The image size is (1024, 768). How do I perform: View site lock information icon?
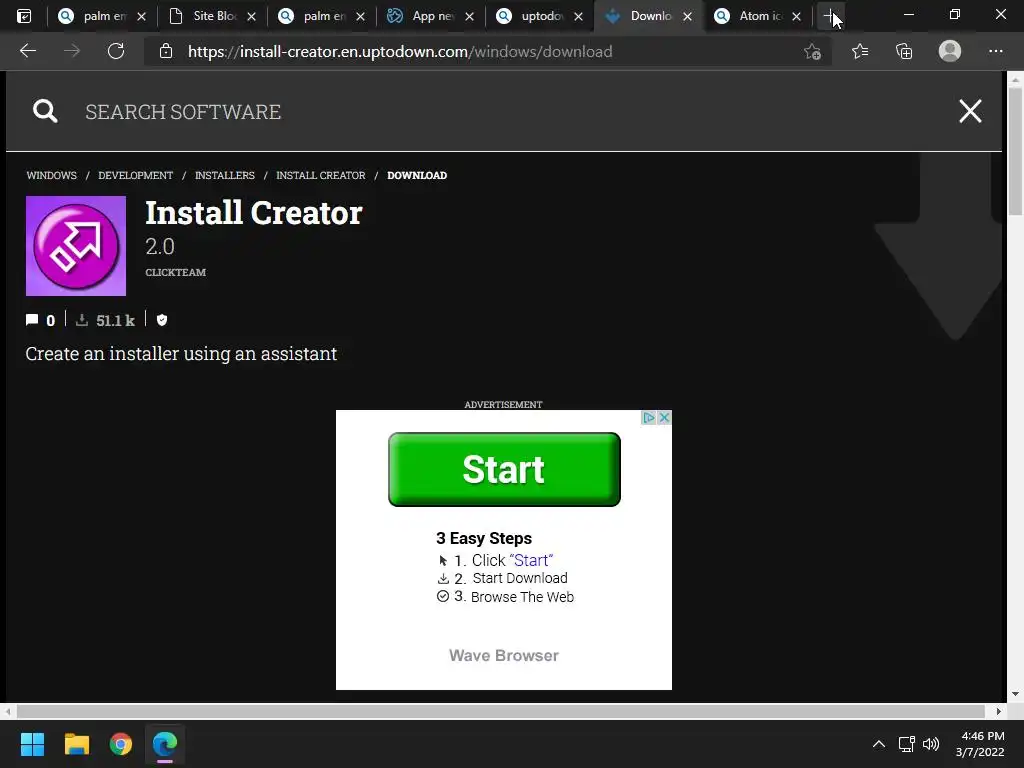166,51
